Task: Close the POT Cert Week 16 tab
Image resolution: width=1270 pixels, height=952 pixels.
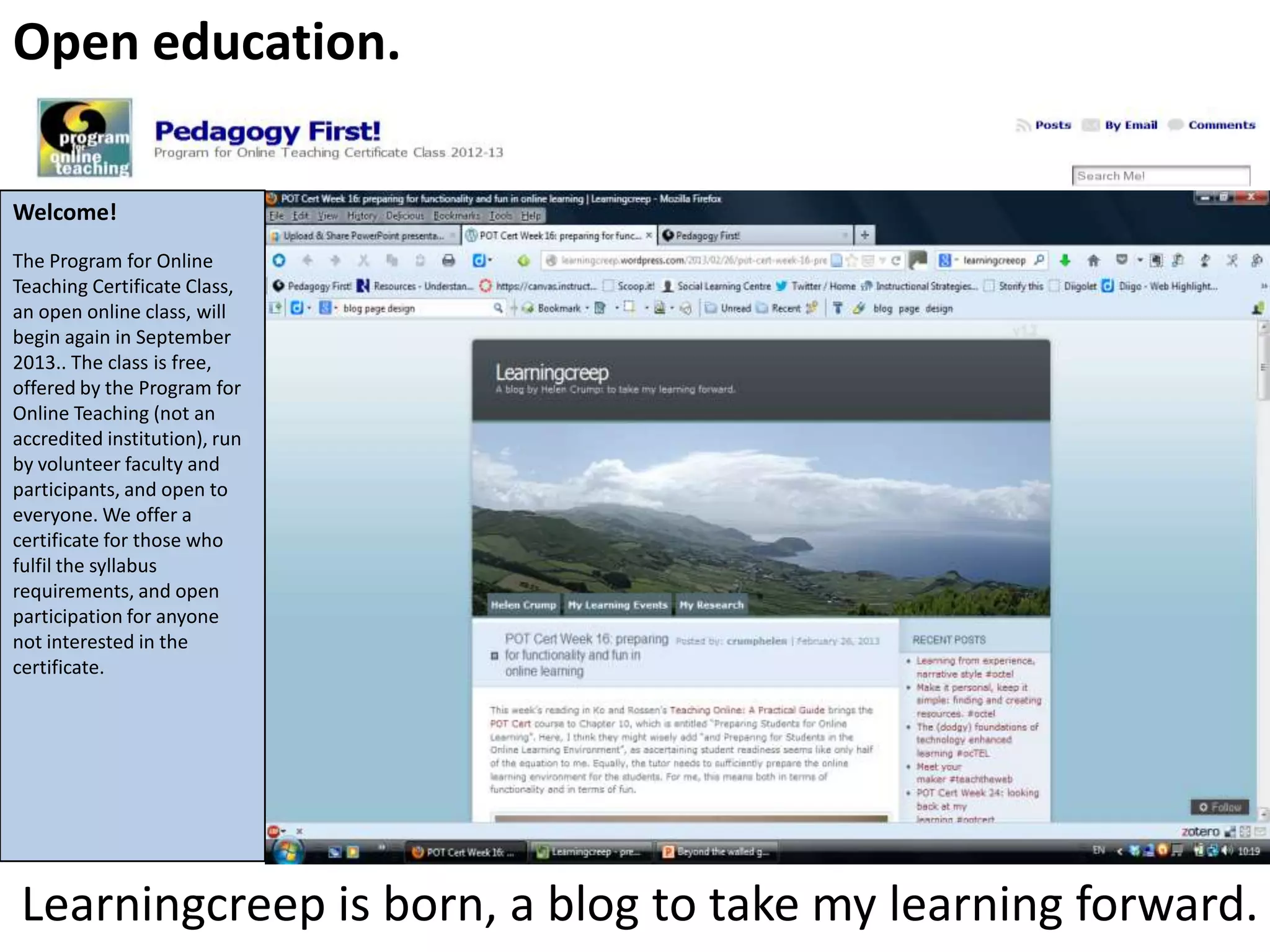Action: pyautogui.click(x=649, y=235)
